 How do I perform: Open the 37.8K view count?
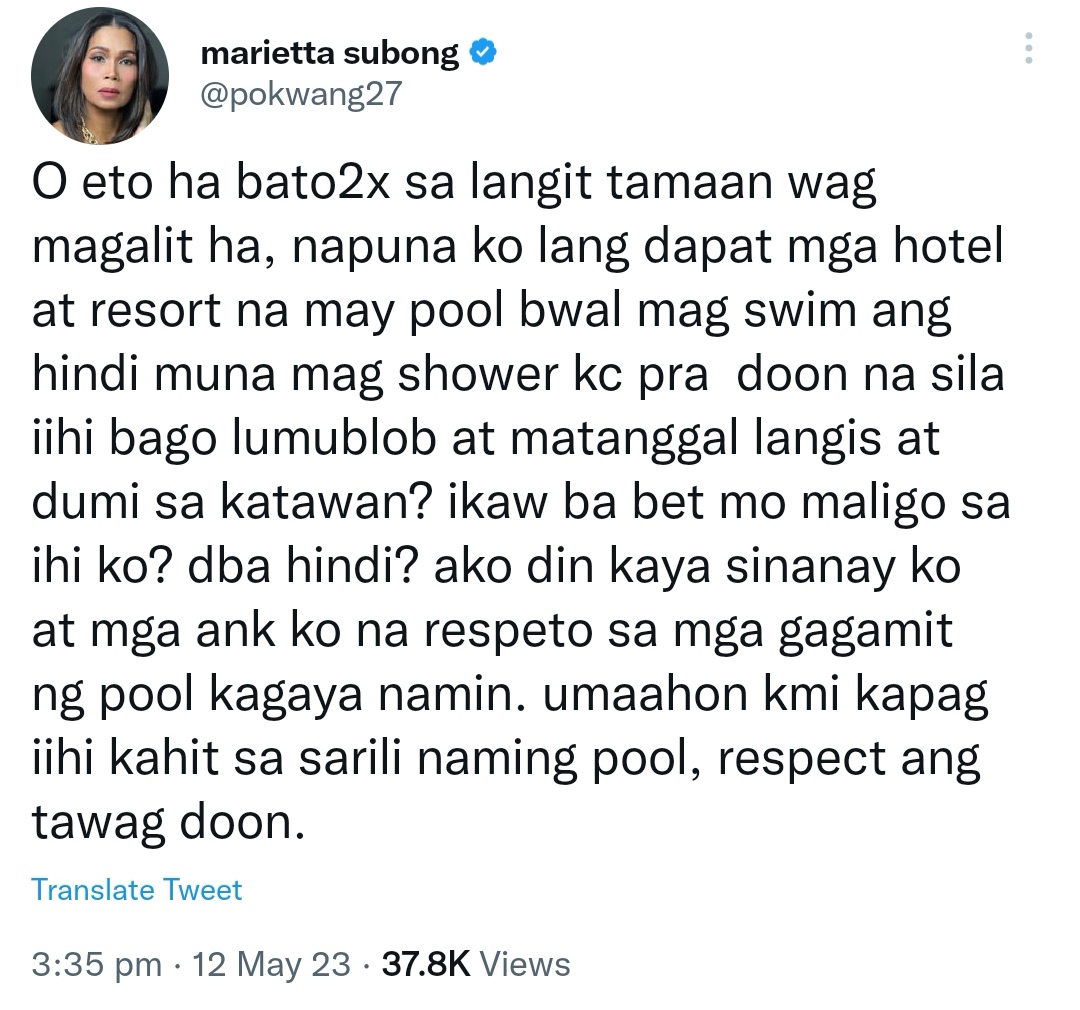tap(426, 964)
